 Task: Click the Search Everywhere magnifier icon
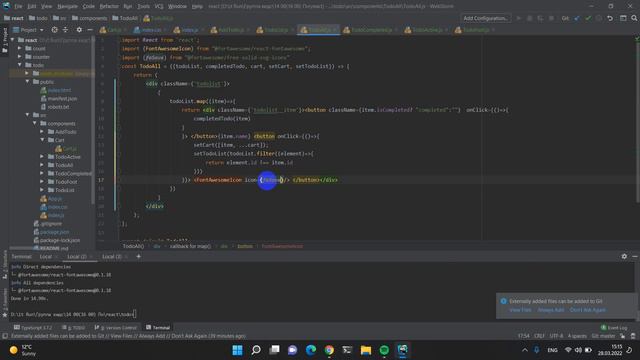pyautogui.click(x=634, y=18)
